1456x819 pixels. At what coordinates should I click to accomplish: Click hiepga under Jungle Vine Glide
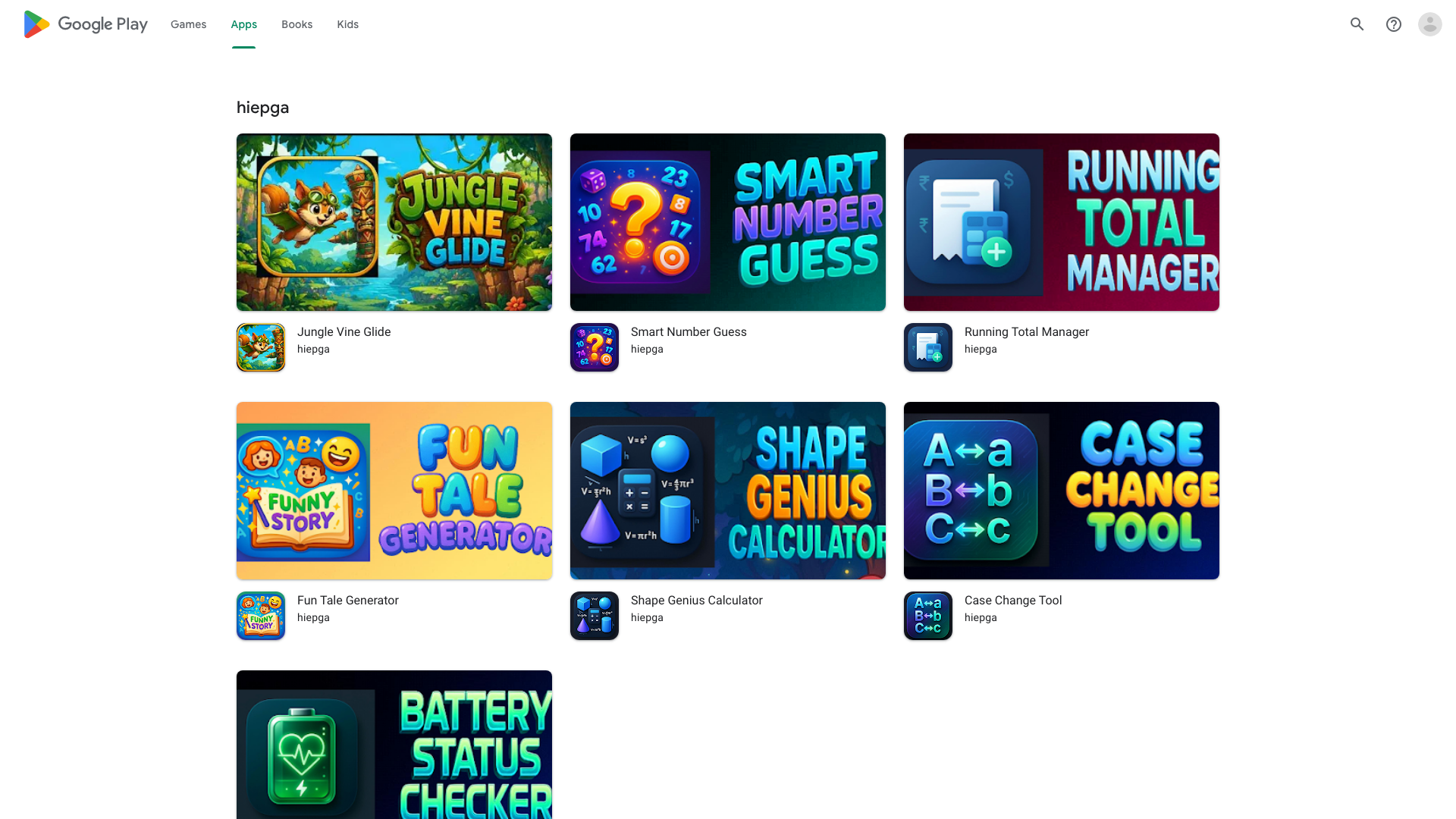pos(313,350)
